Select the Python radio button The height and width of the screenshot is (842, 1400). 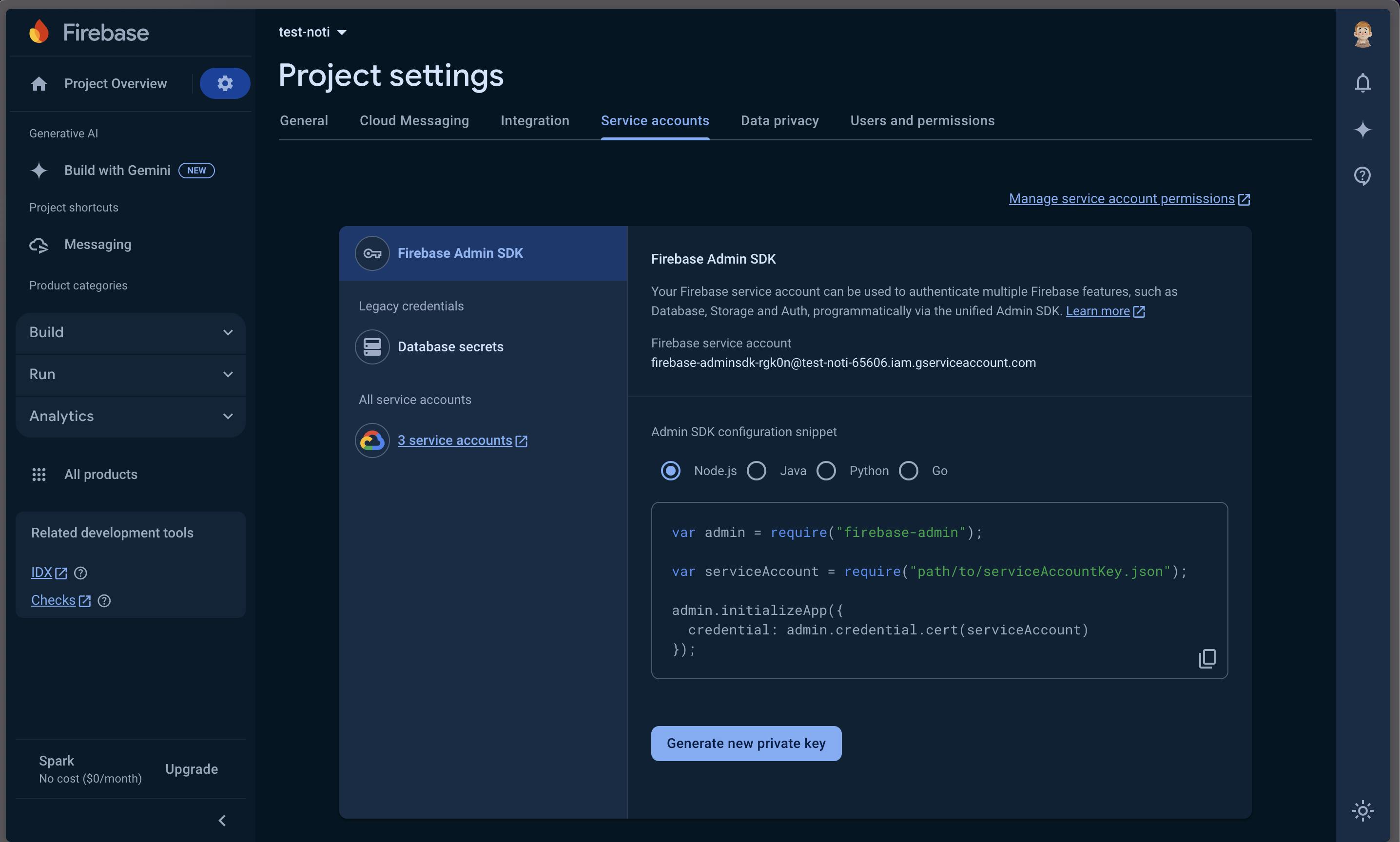pos(827,470)
